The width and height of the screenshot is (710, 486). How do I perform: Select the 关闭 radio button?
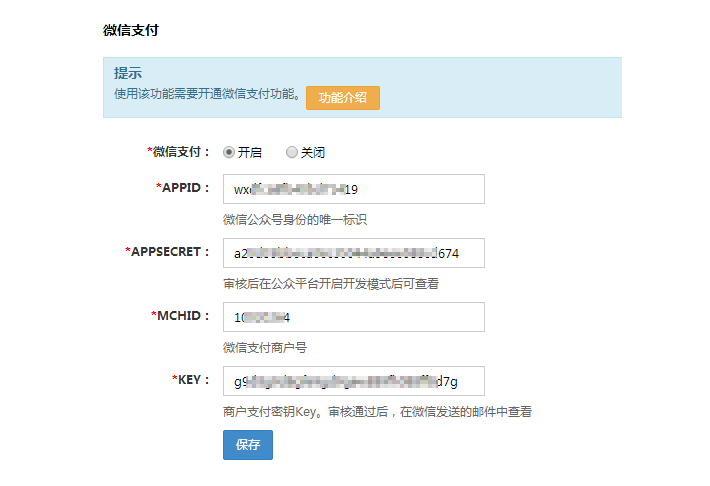(292, 153)
